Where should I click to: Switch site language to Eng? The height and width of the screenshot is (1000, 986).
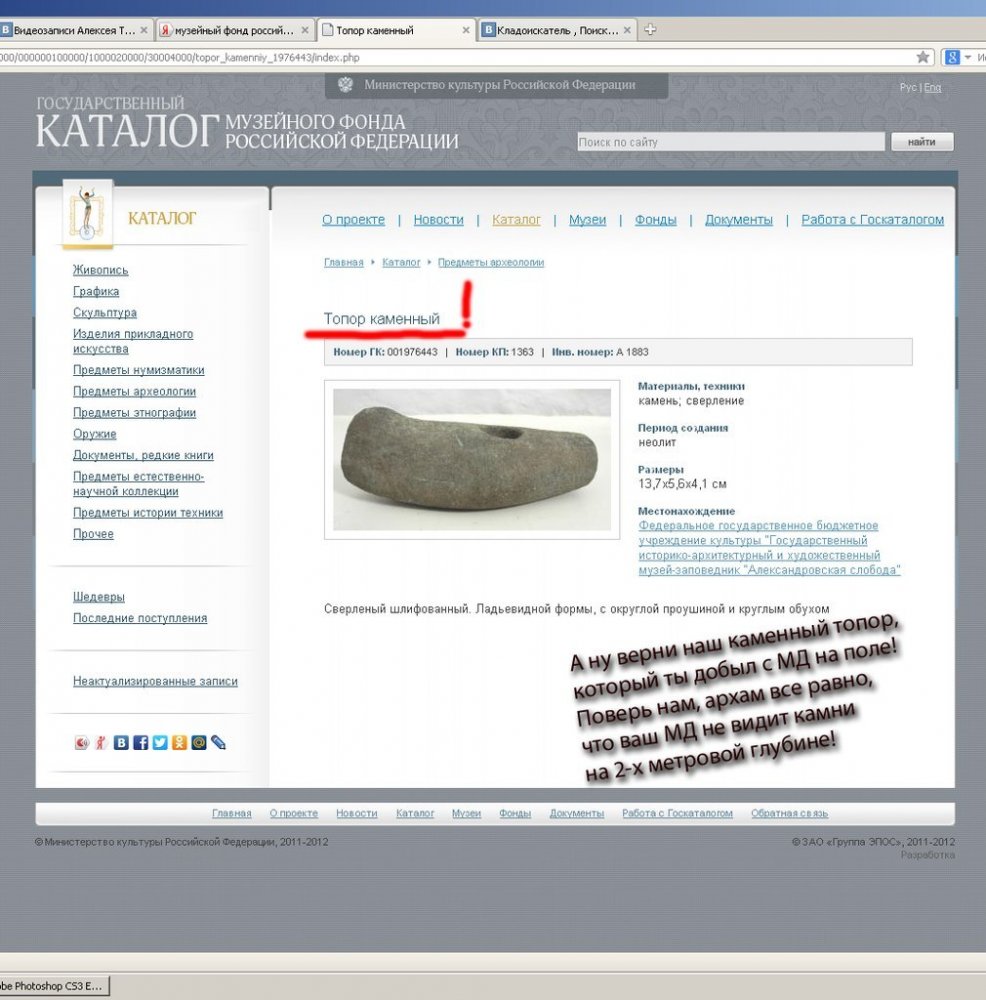click(x=932, y=88)
